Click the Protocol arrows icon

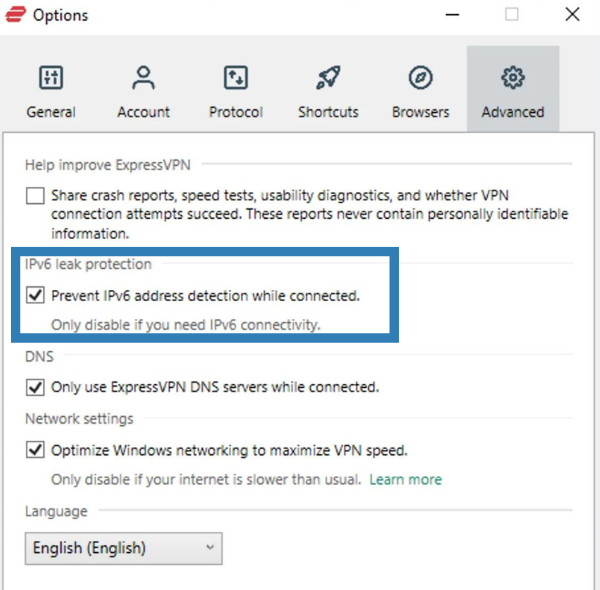[235, 77]
